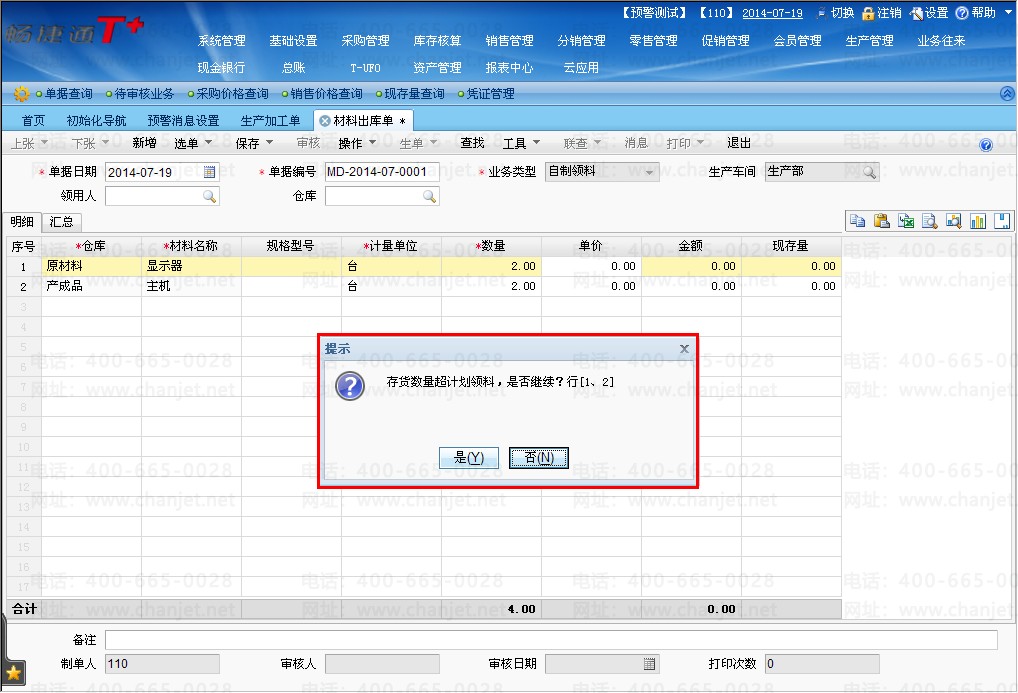Click the copy rows icon above the grid
The height and width of the screenshot is (693, 1018).
[857, 221]
